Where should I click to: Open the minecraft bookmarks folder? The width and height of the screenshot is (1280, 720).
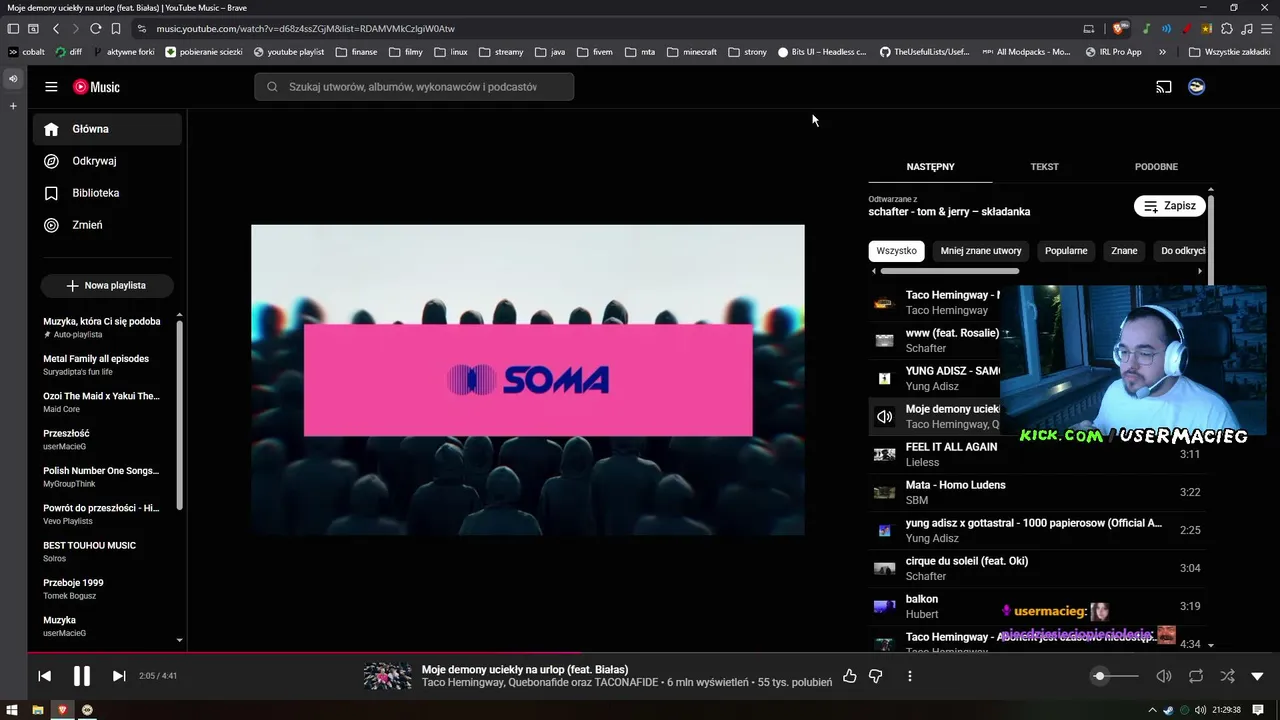(x=692, y=52)
